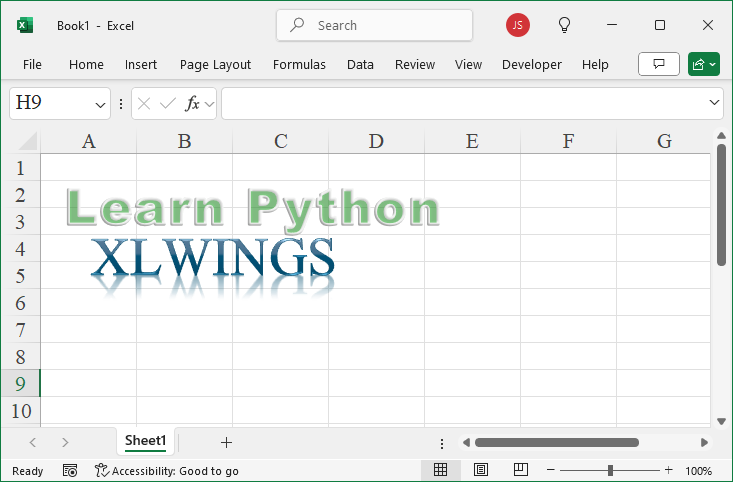This screenshot has height=482, width=733.
Task: Select the Learn Python WordArt
Action: [x=252, y=209]
